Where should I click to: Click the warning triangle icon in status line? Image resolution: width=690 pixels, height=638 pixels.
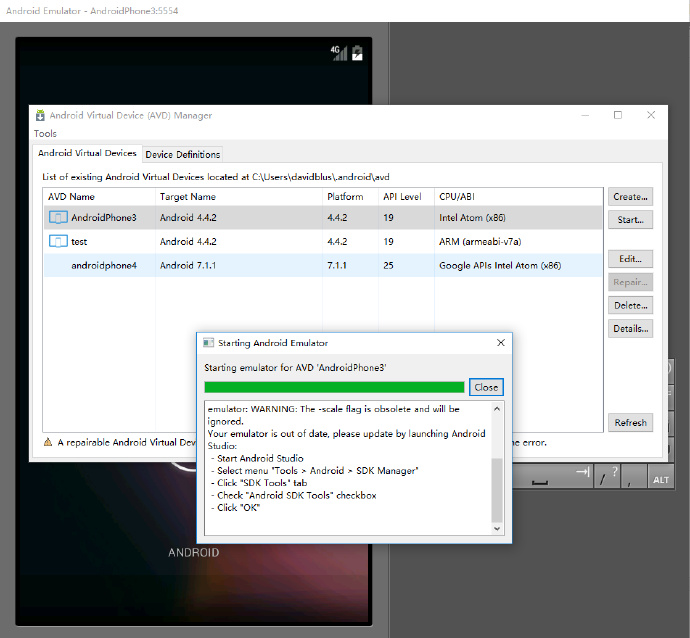(48, 442)
